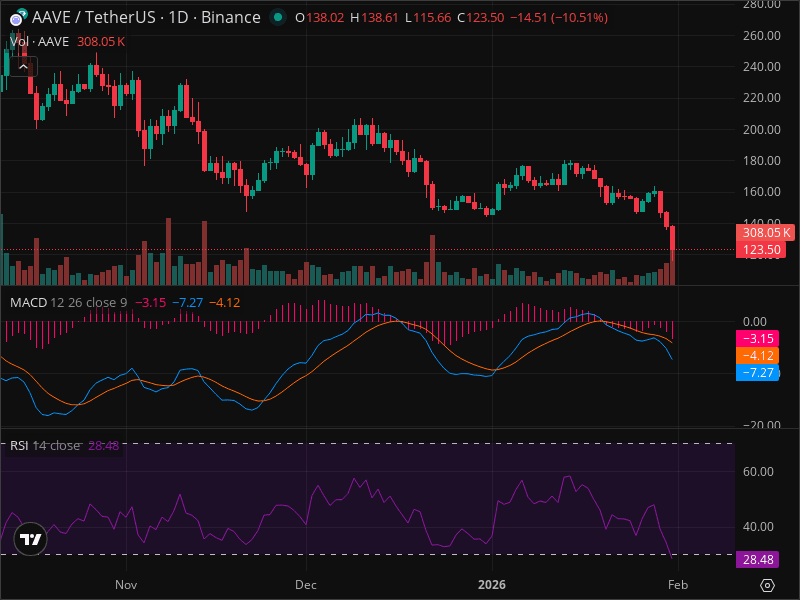
Task: Click the Dec label on time axis
Action: pos(306,585)
